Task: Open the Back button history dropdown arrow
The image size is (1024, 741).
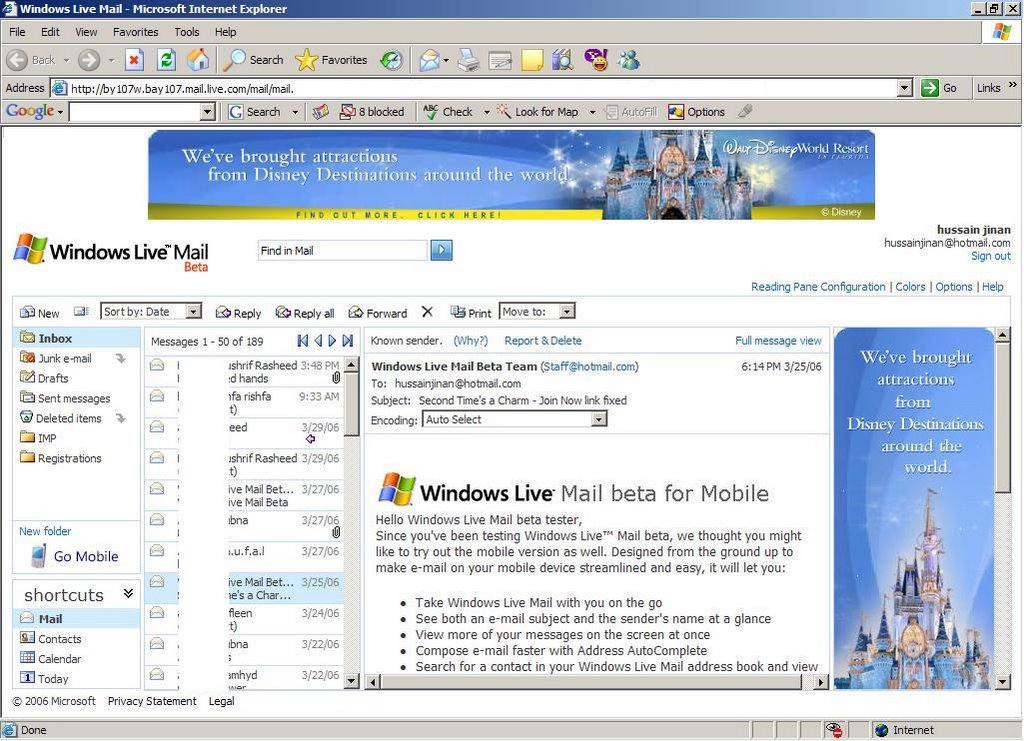Action: [x=66, y=60]
